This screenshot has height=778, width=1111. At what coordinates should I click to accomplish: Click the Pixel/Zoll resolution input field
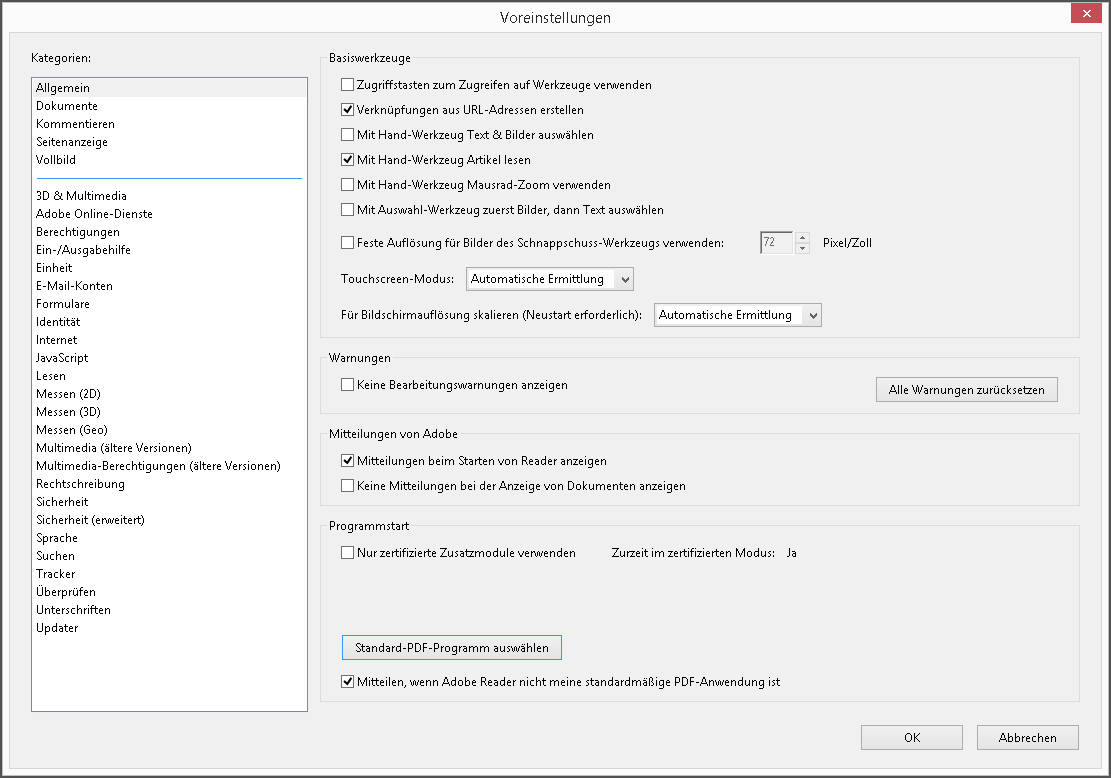(776, 242)
